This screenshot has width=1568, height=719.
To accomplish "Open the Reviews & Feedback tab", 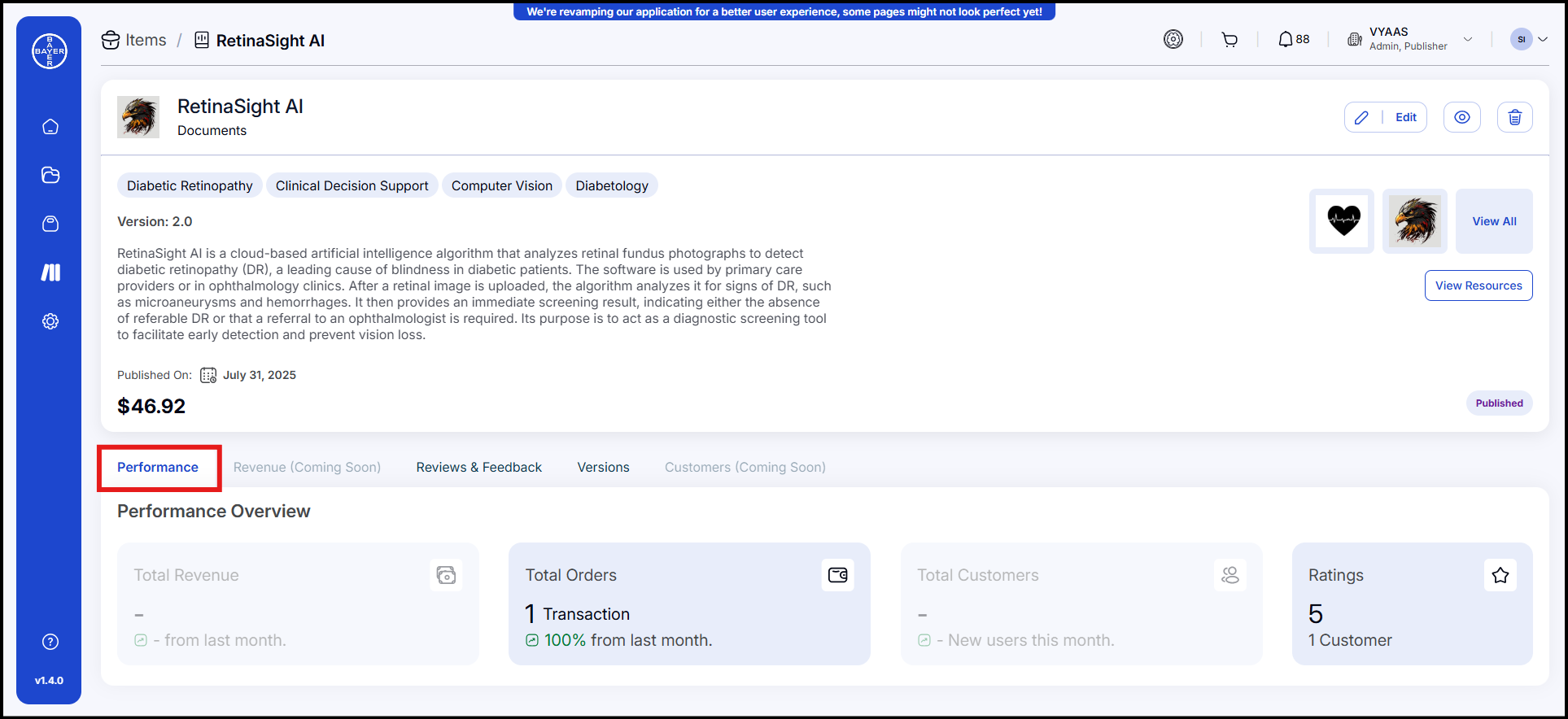I will tap(478, 467).
